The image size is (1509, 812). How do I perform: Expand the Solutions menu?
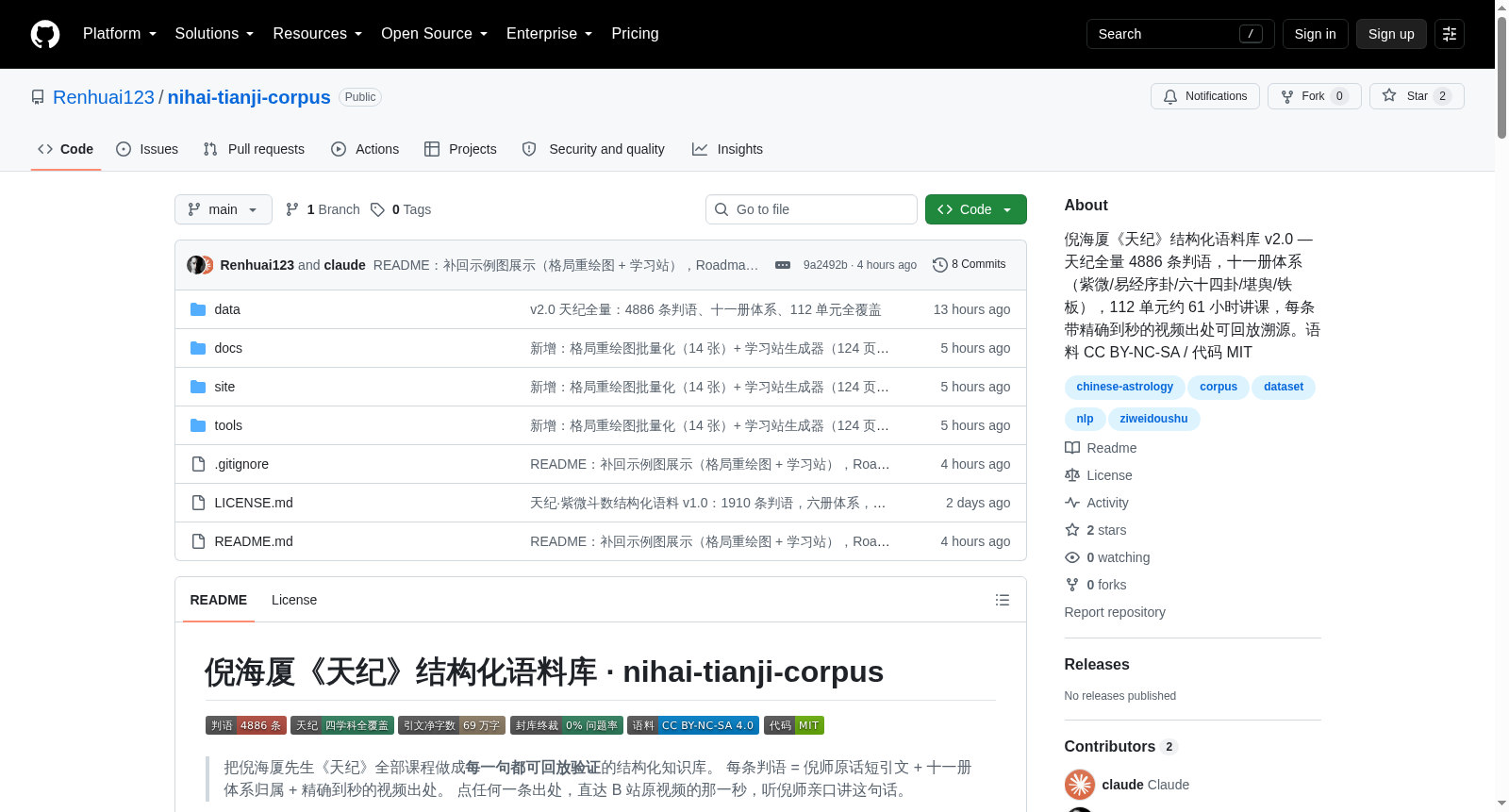(214, 34)
